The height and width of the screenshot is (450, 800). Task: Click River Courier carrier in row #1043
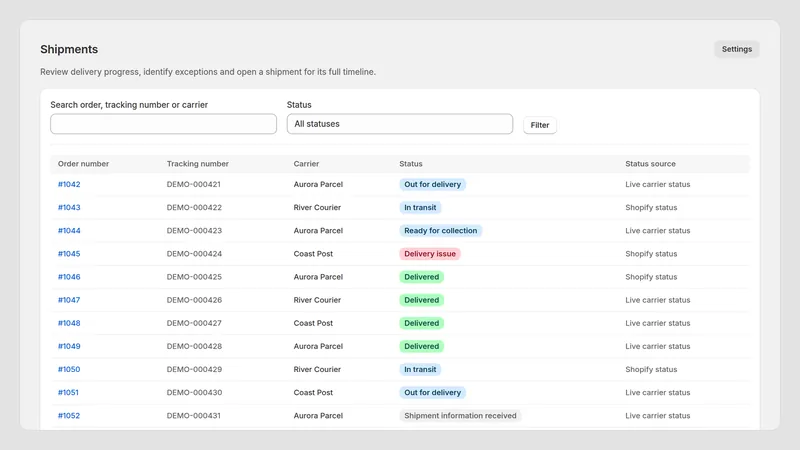point(317,208)
